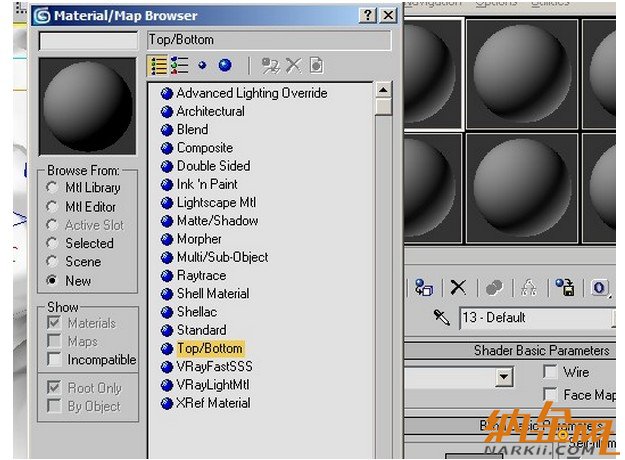This screenshot has height=460, width=625.
Task: Select XRef Material entry
Action: [x=213, y=403]
